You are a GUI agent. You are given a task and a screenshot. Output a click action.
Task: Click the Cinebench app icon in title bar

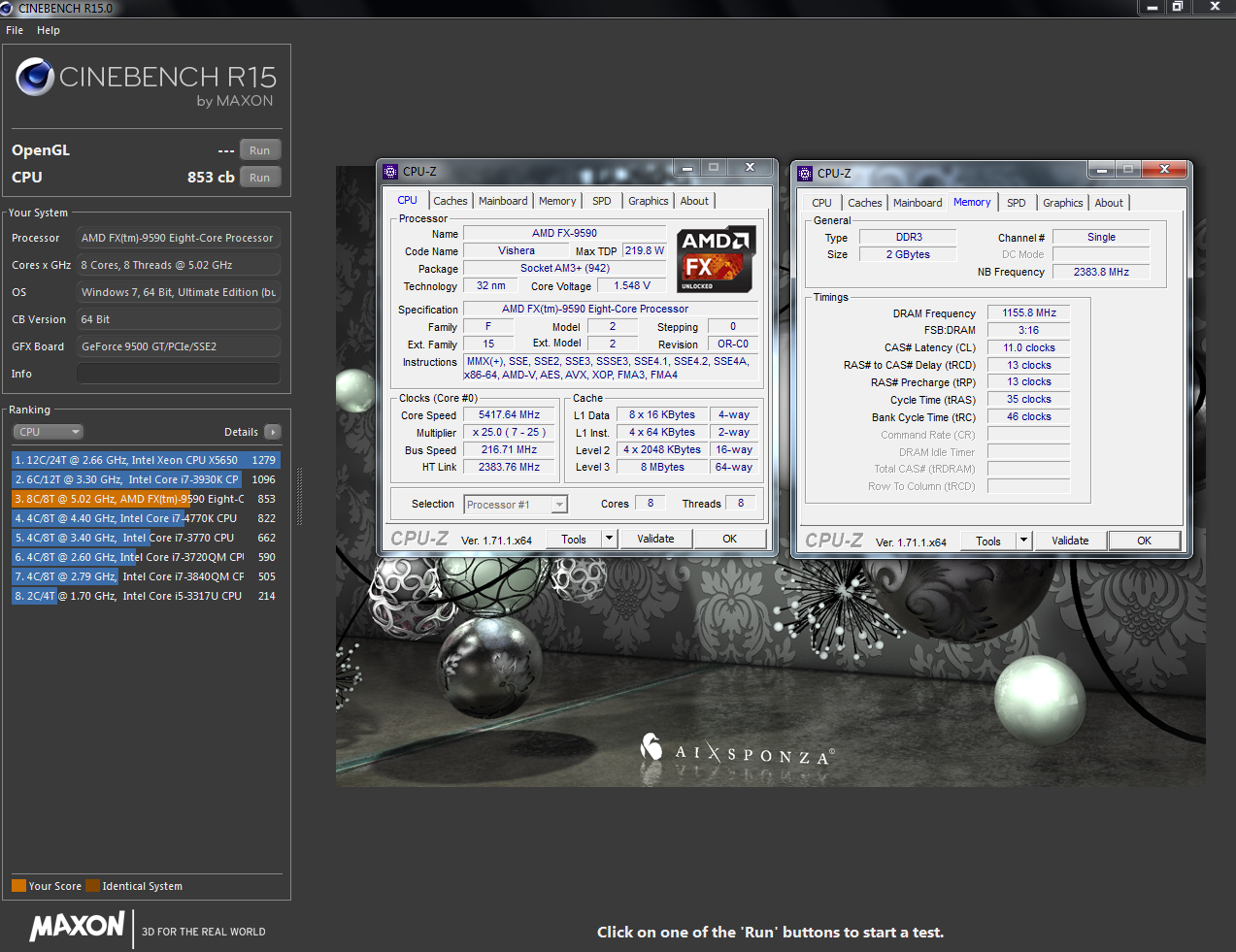coord(7,8)
